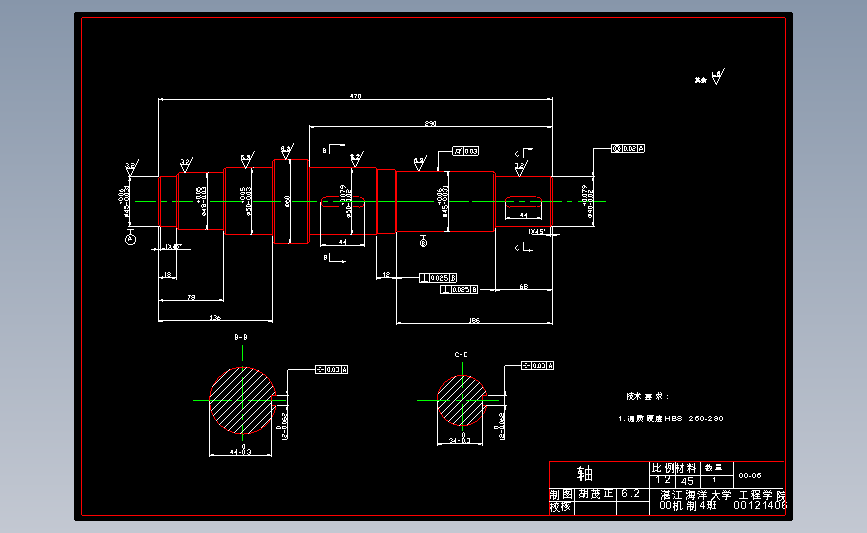
Task: Pick the 18 dimension under the left shaft end
Action: 167,275
